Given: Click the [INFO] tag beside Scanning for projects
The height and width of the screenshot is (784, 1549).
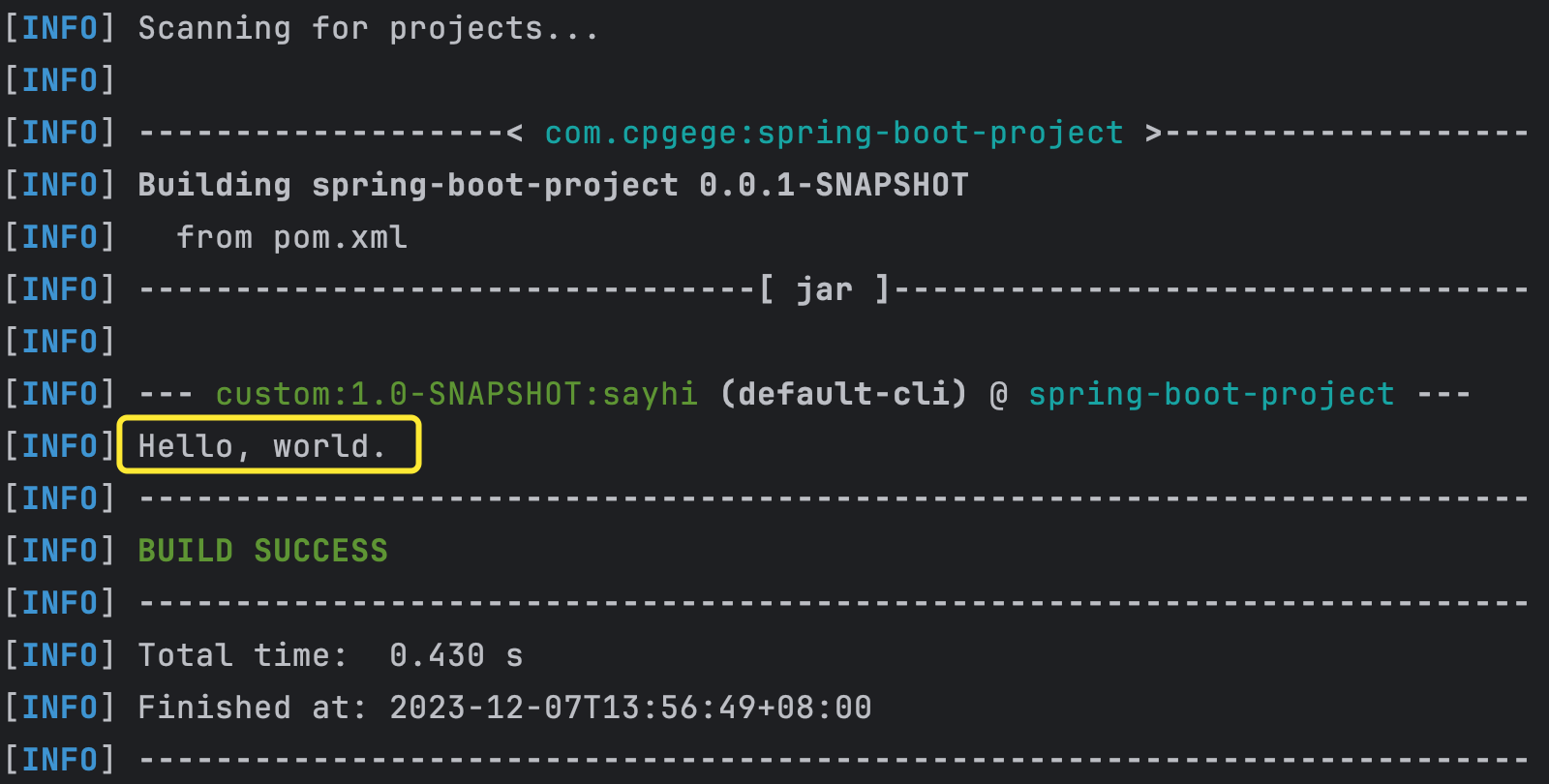Looking at the screenshot, I should [x=59, y=29].
